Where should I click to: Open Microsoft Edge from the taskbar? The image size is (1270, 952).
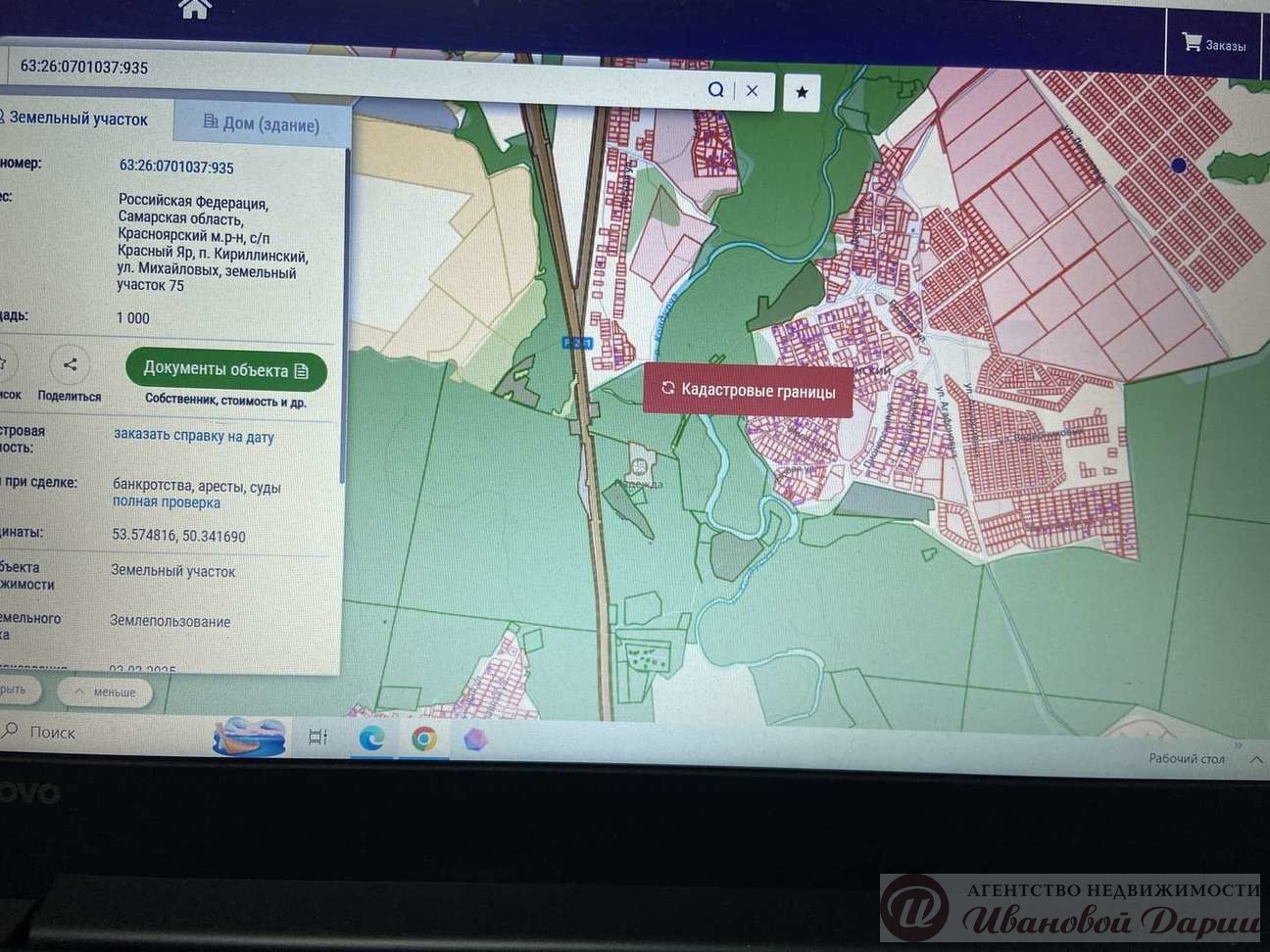coord(370,738)
